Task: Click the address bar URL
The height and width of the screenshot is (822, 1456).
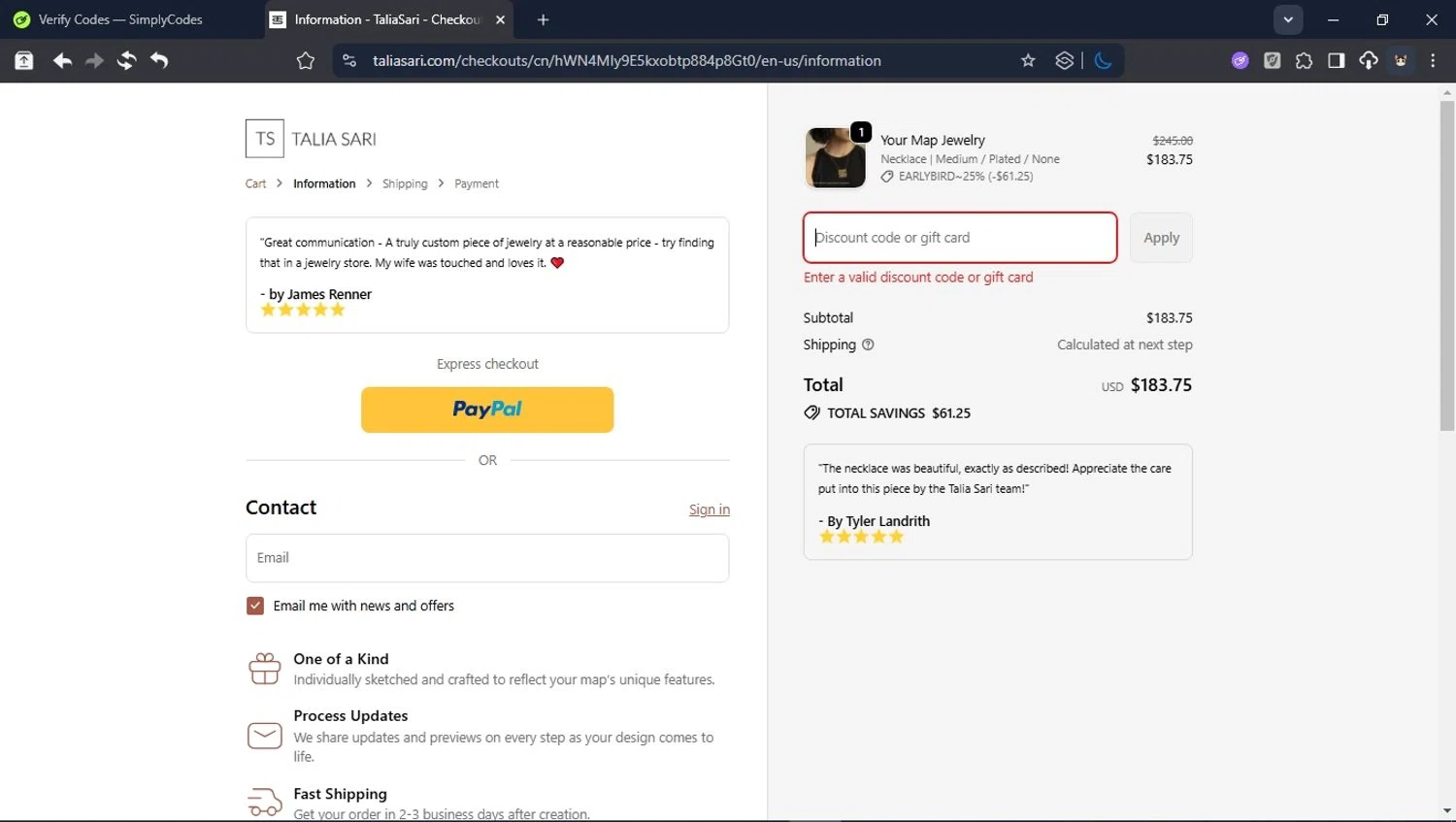Action: click(x=627, y=60)
